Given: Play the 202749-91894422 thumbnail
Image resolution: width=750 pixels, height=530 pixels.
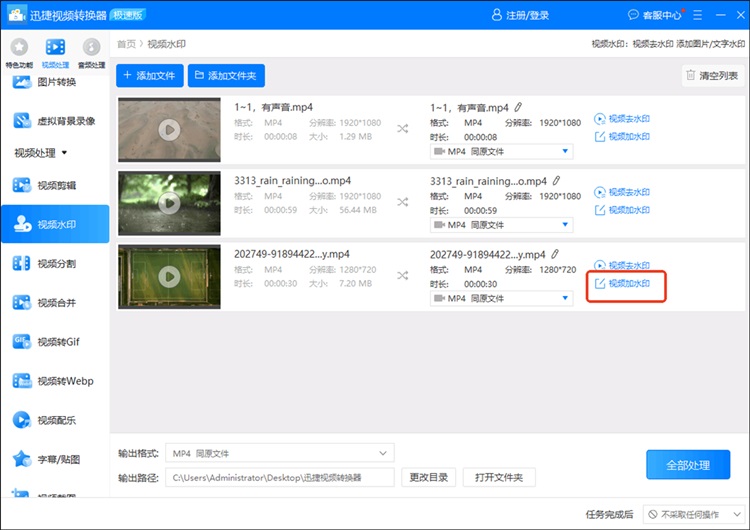Looking at the screenshot, I should [x=169, y=276].
